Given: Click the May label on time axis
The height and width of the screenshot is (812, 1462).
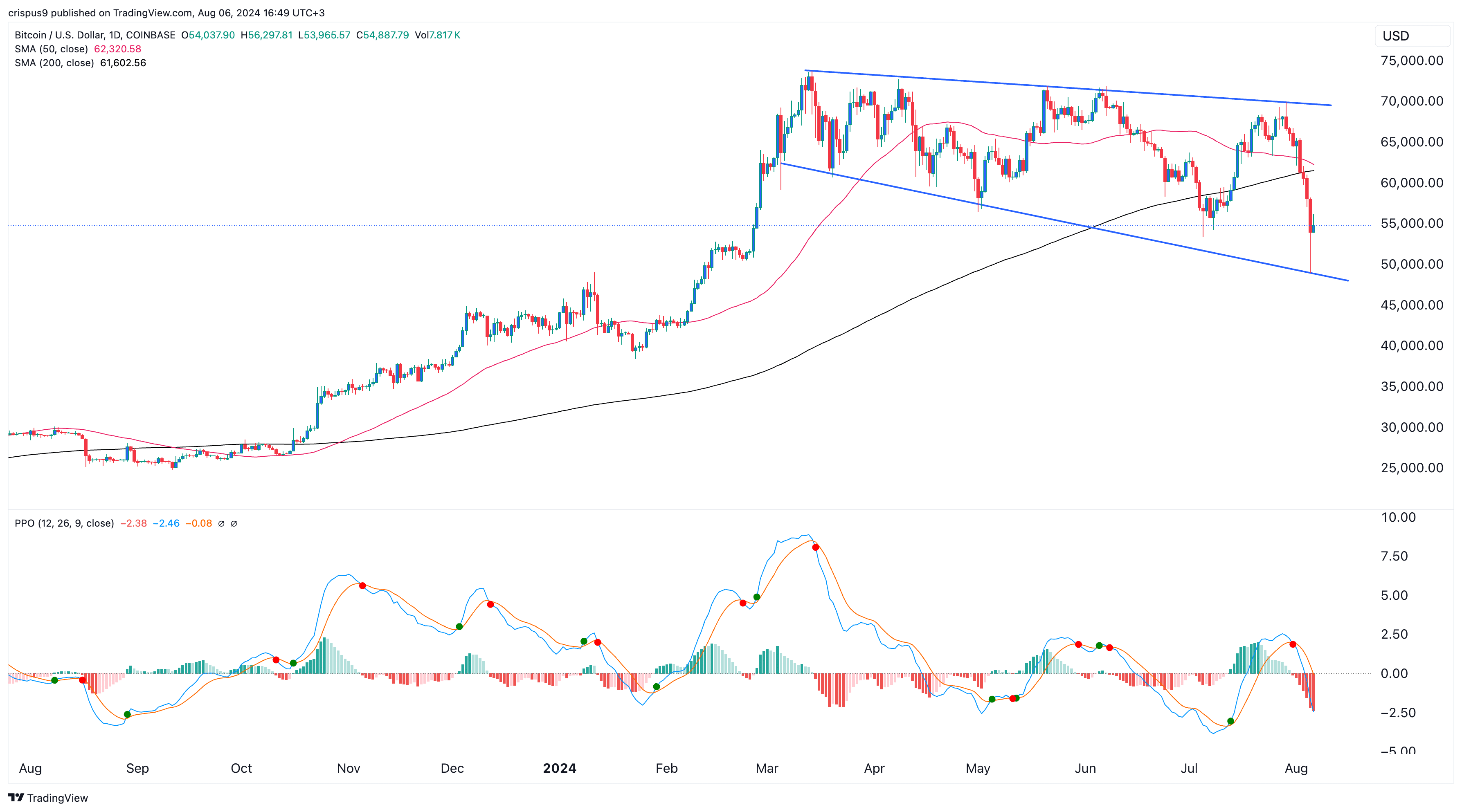Looking at the screenshot, I should click(x=978, y=768).
